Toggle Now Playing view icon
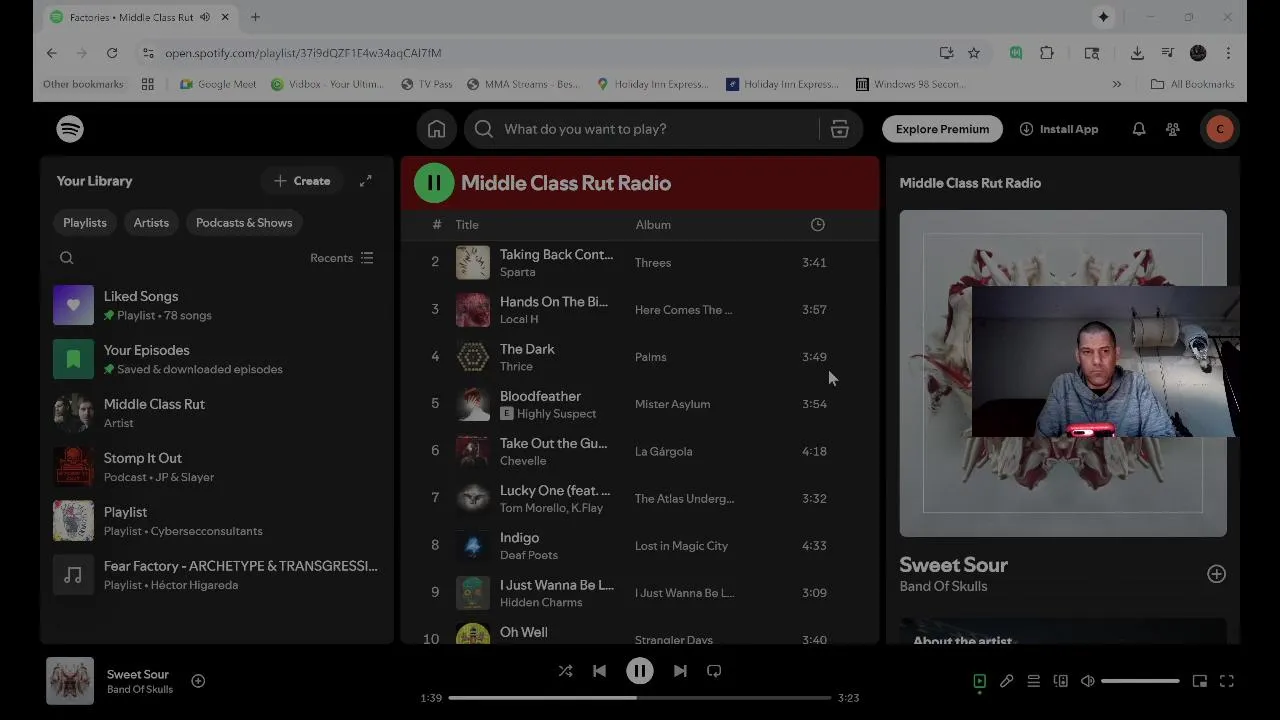Screen dimensions: 1280x720 tap(980, 681)
